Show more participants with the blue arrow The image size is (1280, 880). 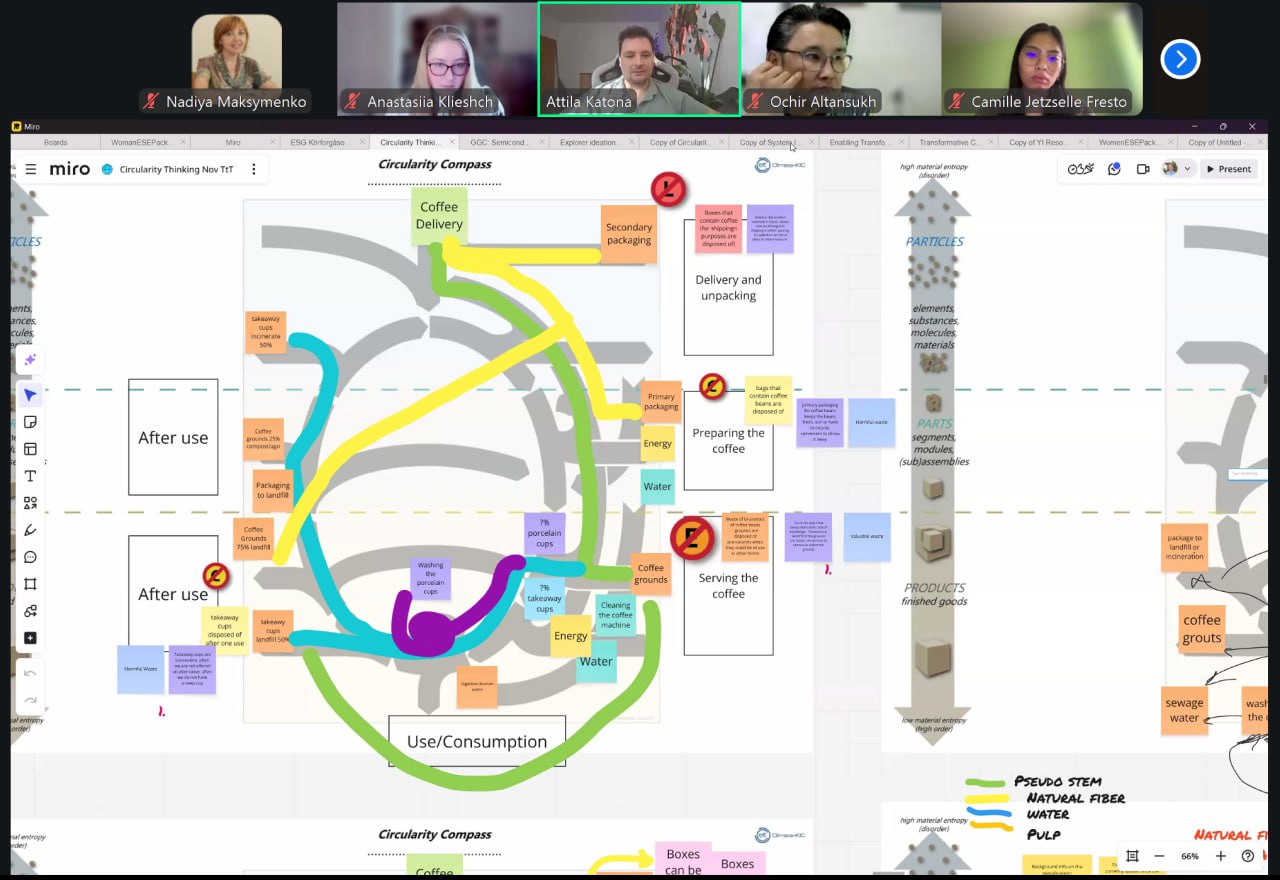pyautogui.click(x=1180, y=59)
